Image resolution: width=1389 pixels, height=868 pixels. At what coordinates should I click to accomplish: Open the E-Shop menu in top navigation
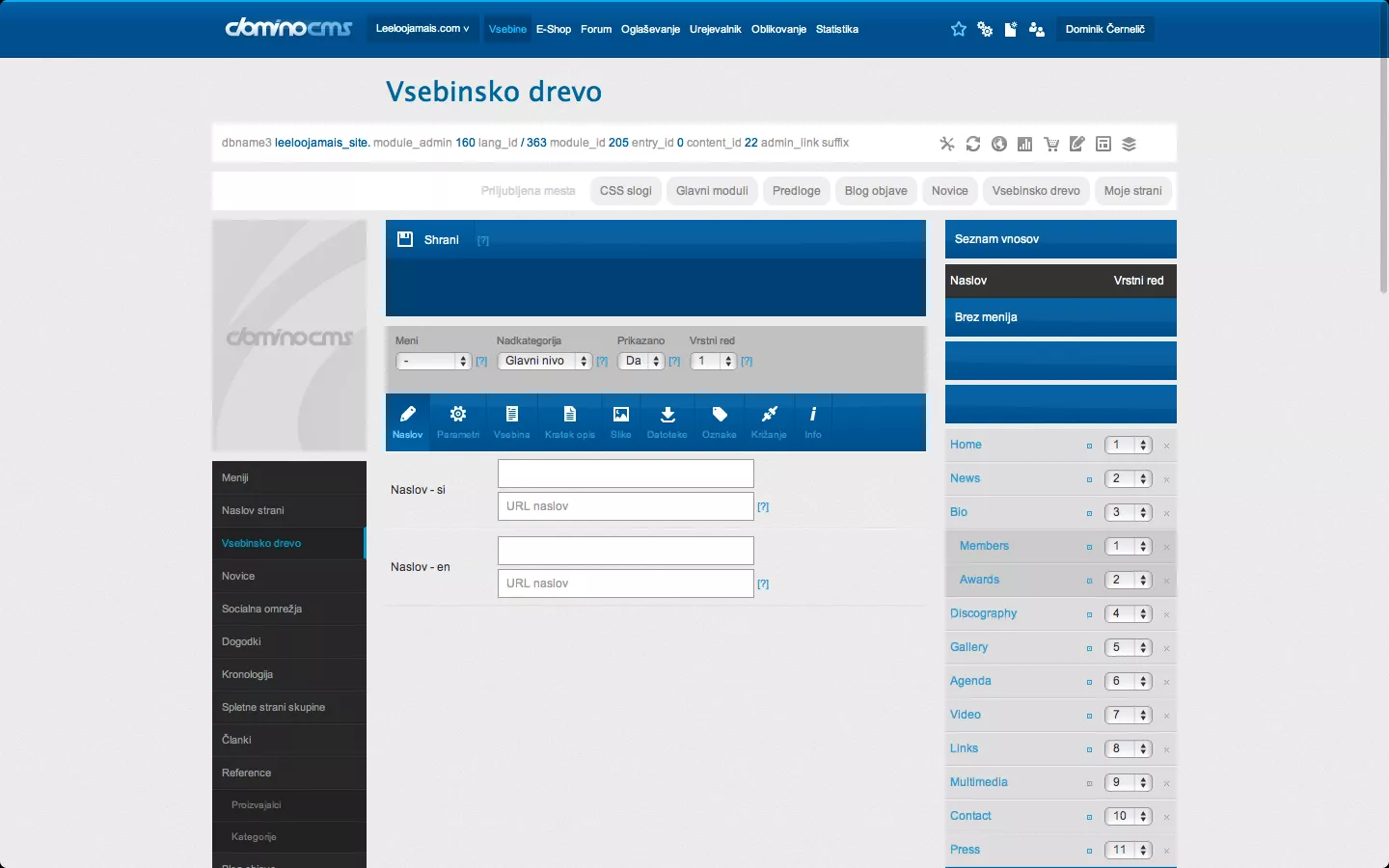pos(554,29)
